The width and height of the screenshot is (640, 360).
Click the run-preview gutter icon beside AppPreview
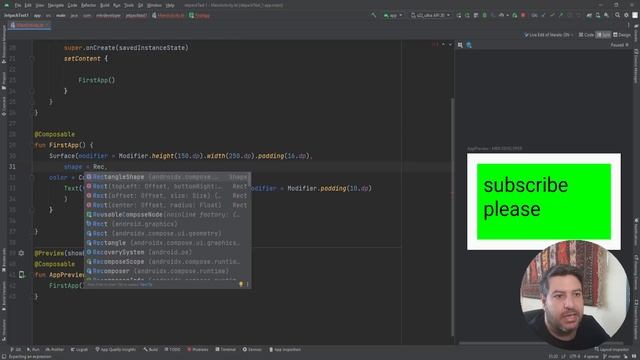tap(22, 275)
